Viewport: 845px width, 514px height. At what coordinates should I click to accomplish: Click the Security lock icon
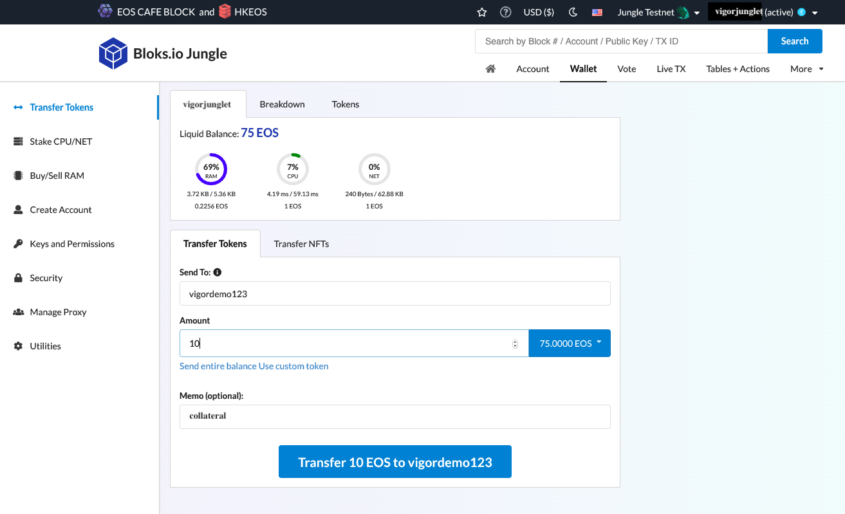coord(18,277)
